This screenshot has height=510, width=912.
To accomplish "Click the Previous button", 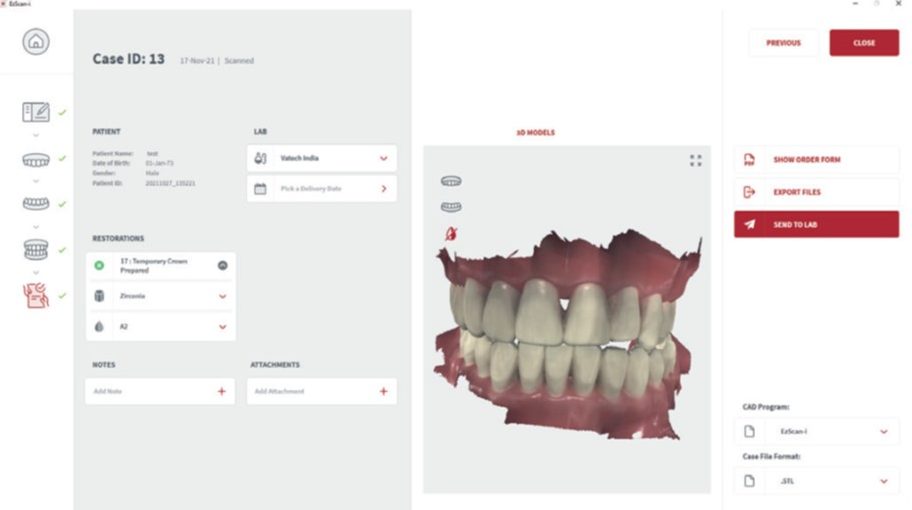I will tap(783, 43).
